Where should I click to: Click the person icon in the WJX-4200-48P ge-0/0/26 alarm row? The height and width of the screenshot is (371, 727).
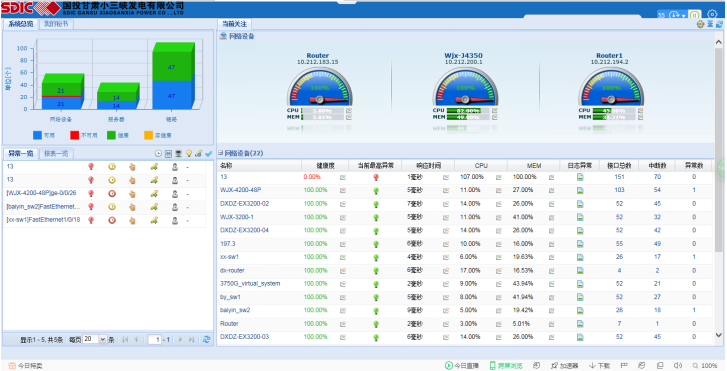175,193
